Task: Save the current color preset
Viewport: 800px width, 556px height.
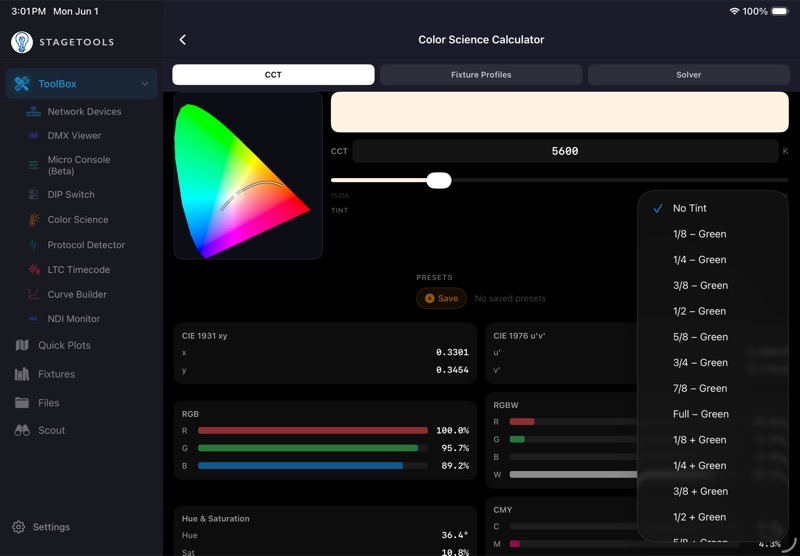Action: click(x=441, y=299)
